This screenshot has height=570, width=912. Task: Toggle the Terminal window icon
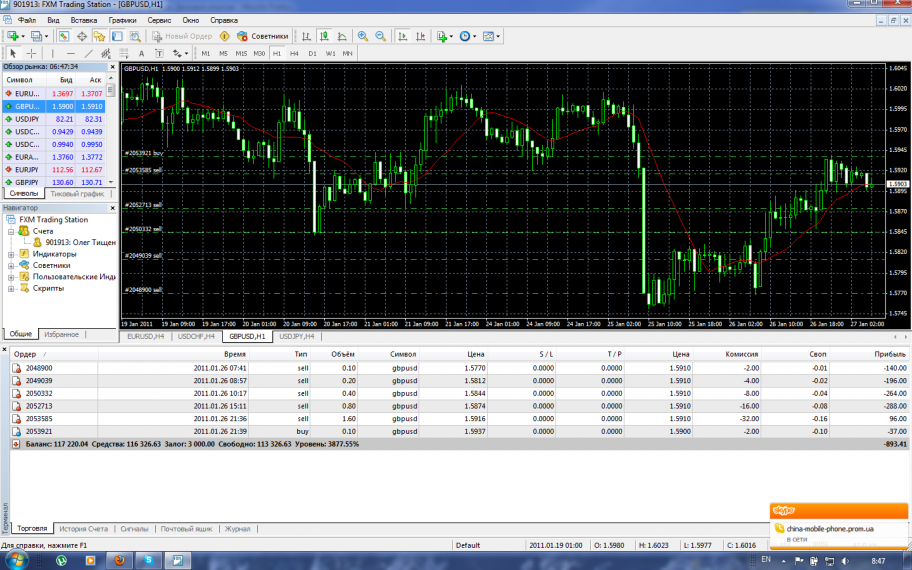pos(117,36)
